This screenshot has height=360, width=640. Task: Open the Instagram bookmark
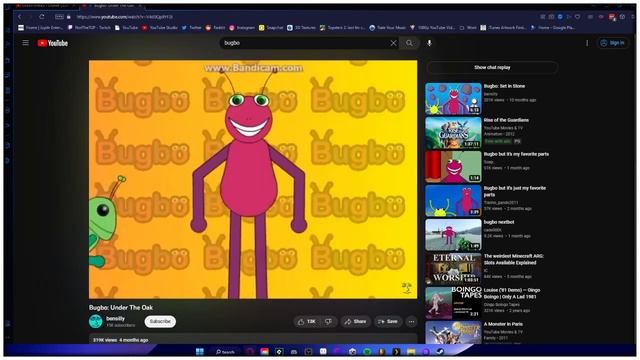pyautogui.click(x=242, y=28)
